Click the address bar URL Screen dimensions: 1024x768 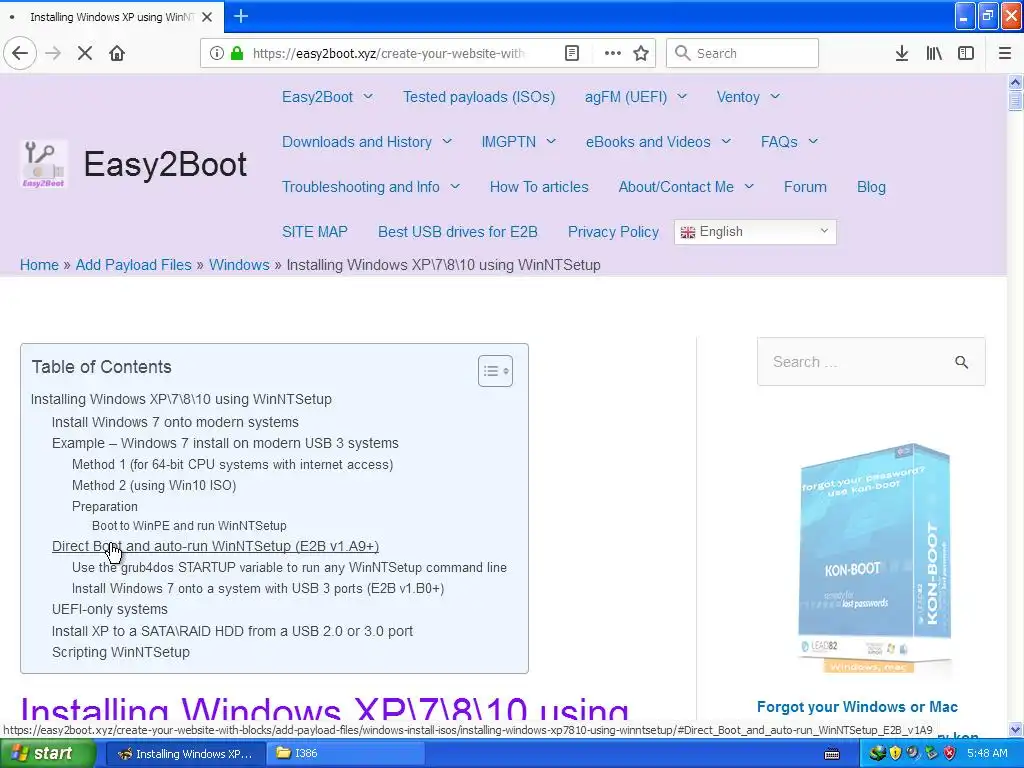[x=389, y=53]
